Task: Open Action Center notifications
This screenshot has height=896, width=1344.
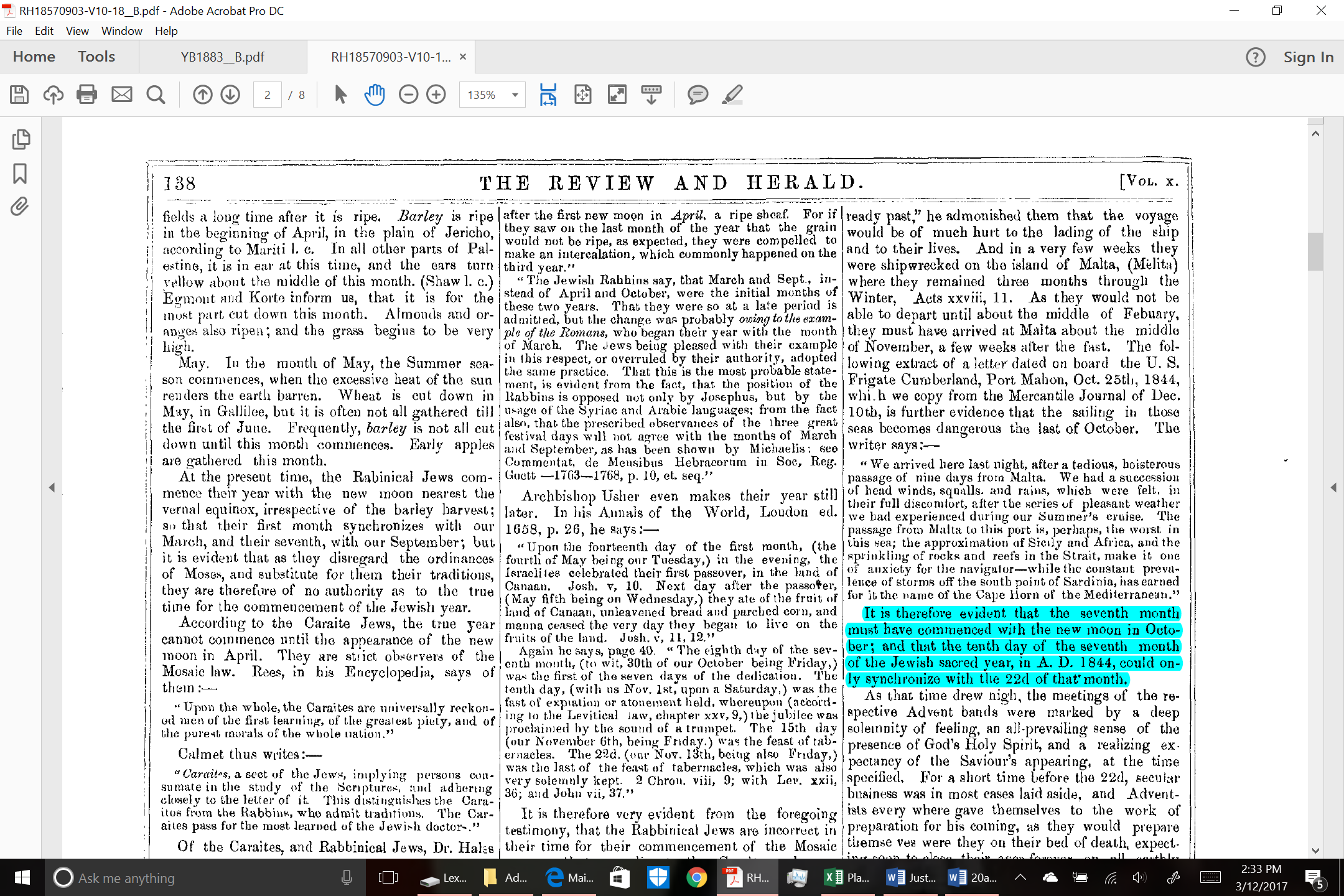Action: (1315, 878)
